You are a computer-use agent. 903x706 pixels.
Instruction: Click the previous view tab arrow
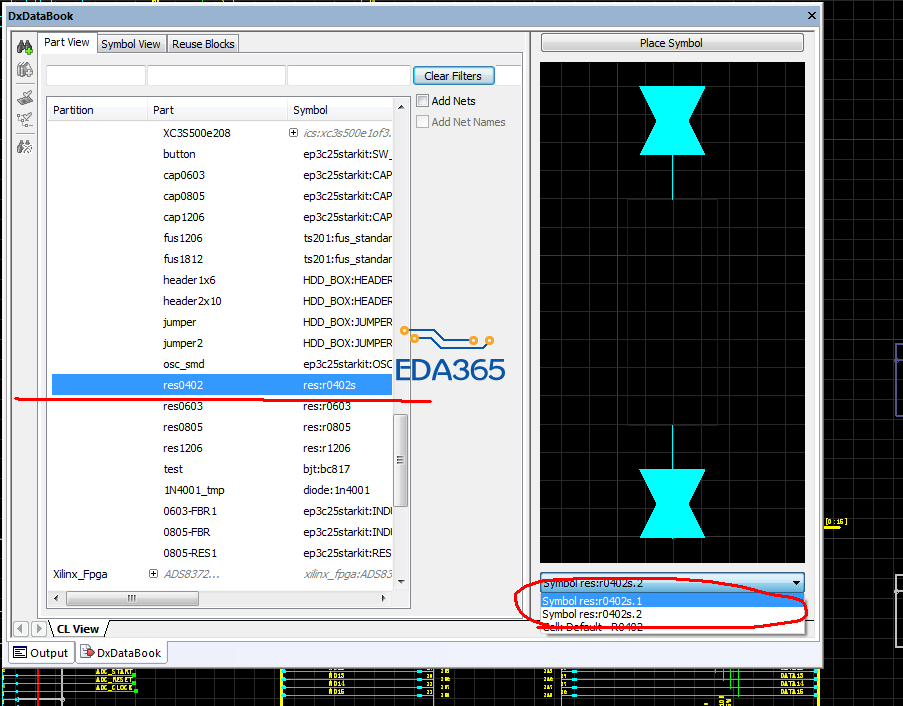tap(21, 629)
